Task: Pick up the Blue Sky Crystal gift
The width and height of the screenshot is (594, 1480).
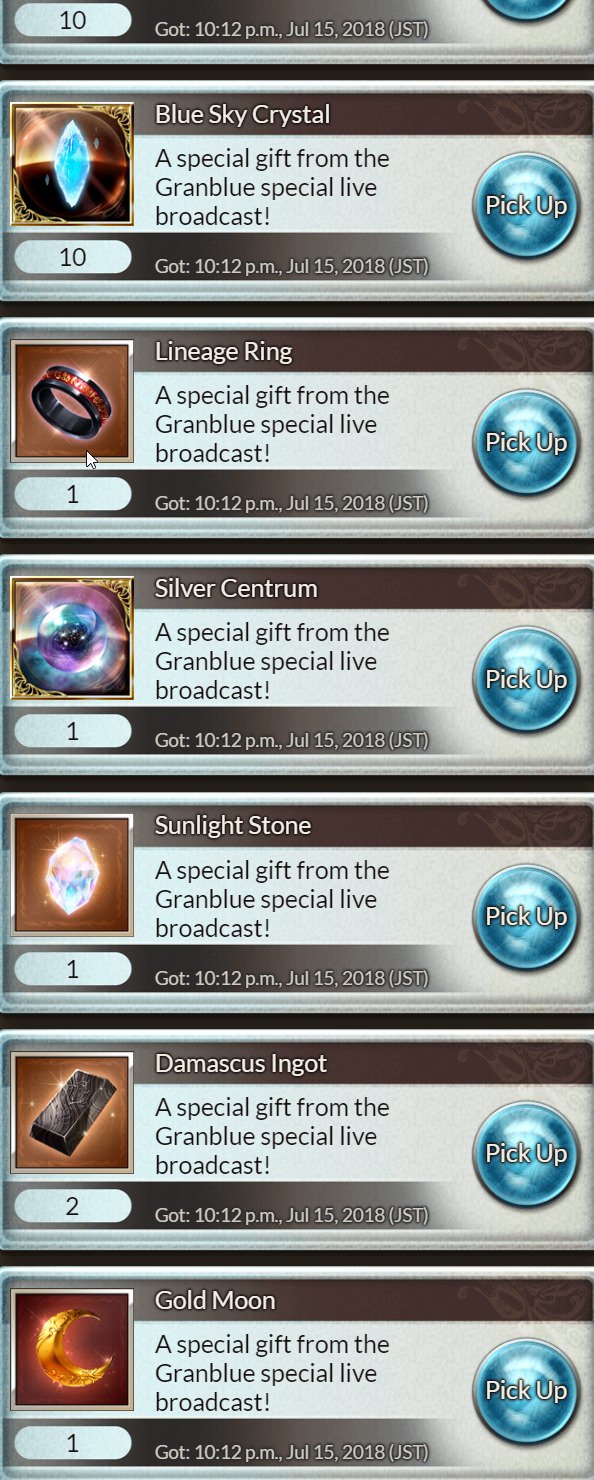Action: tap(526, 205)
